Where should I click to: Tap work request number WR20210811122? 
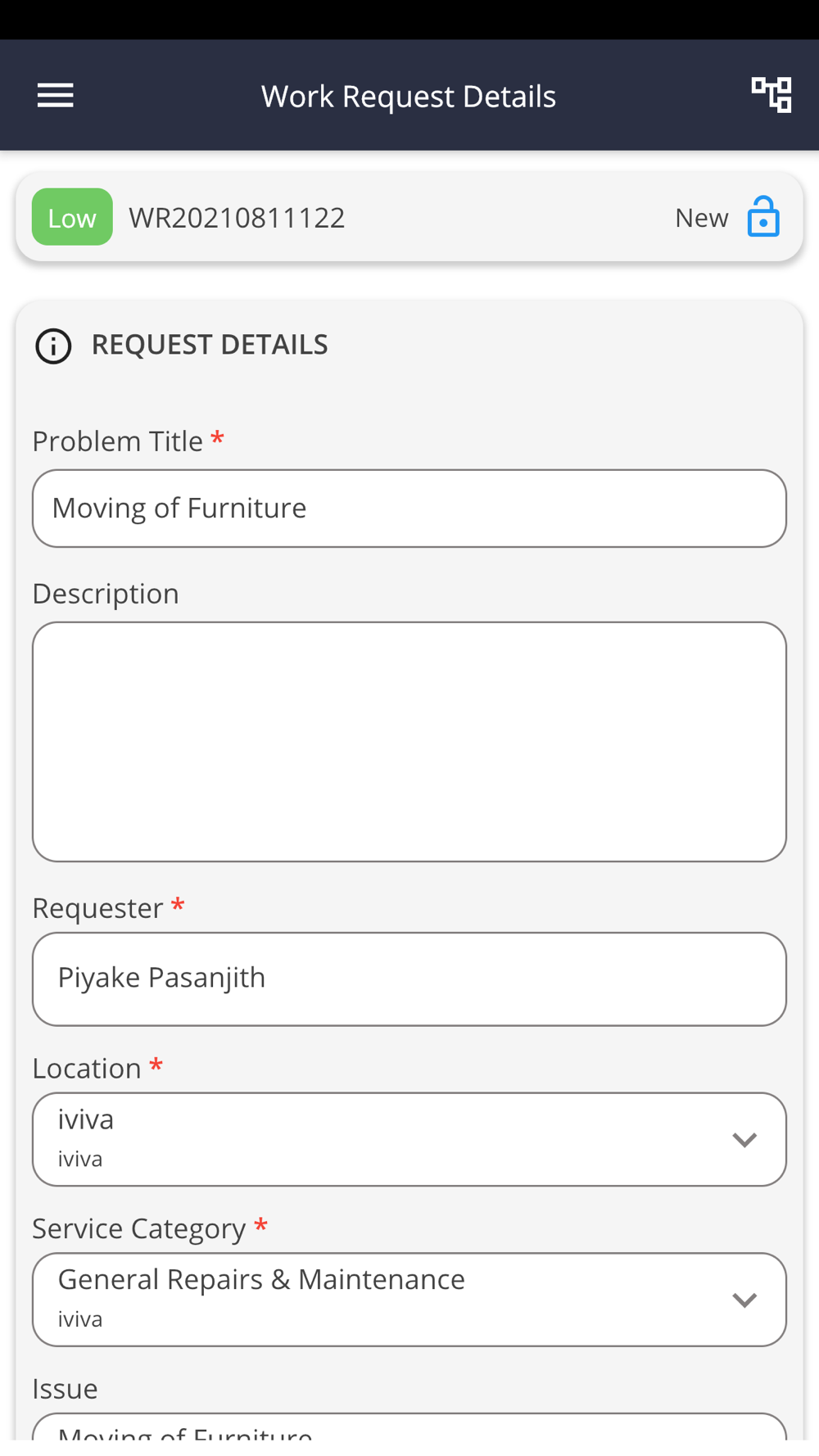(237, 218)
